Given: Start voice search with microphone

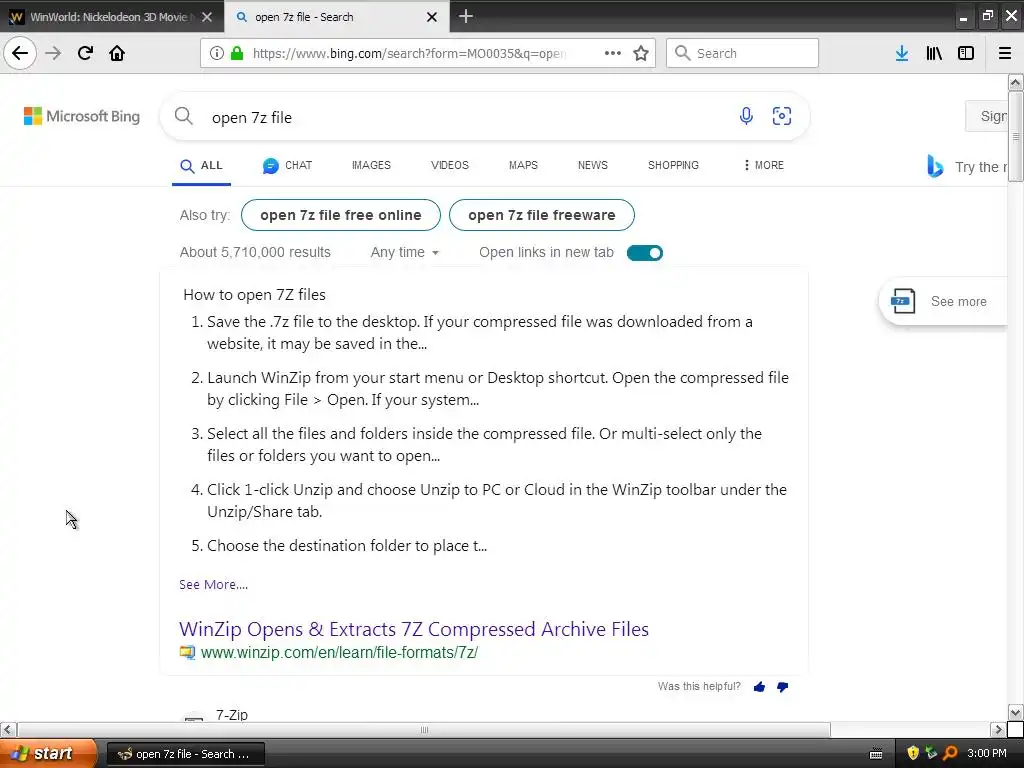Looking at the screenshot, I should [x=746, y=116].
